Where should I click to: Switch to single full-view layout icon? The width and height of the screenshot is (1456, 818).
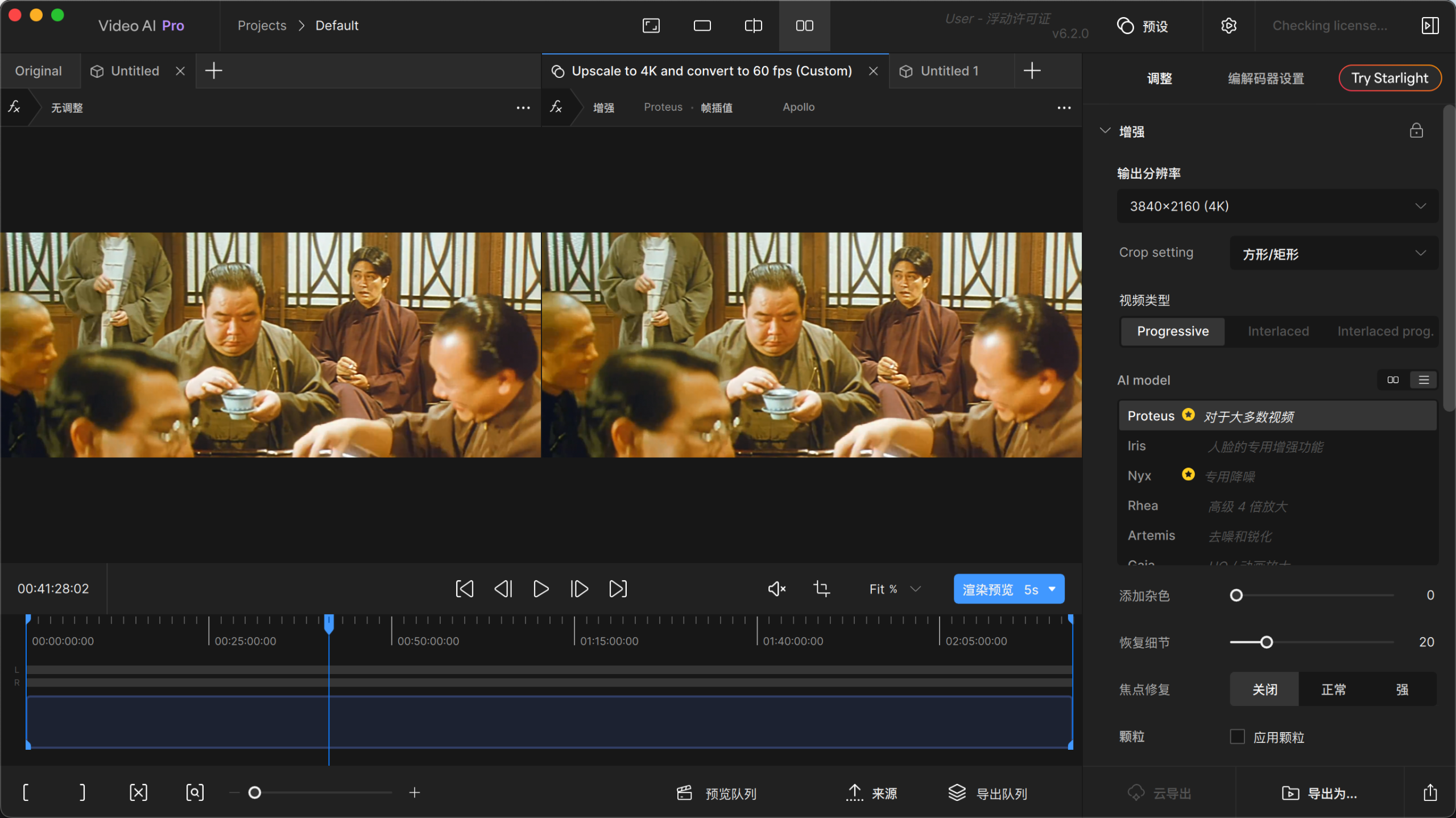[651, 26]
